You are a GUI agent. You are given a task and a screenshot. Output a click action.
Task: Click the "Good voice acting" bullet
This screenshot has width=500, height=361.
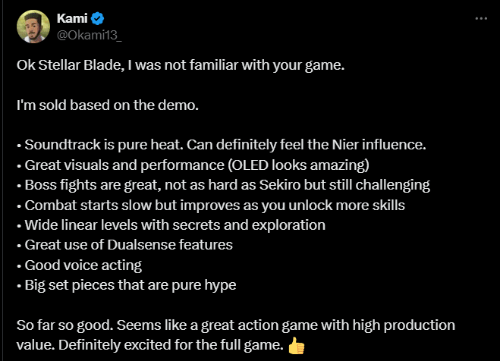tap(79, 265)
